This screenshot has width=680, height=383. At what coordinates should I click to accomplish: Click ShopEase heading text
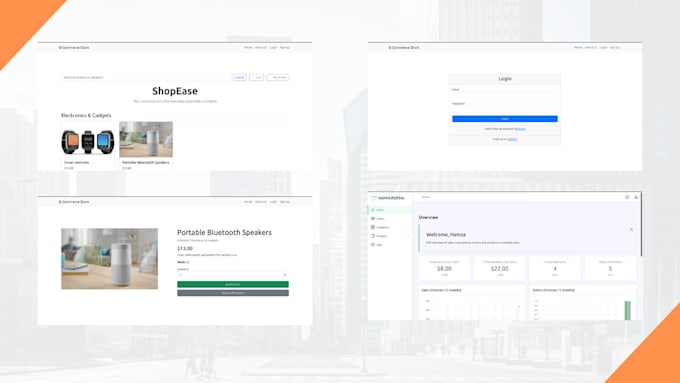[x=175, y=91]
